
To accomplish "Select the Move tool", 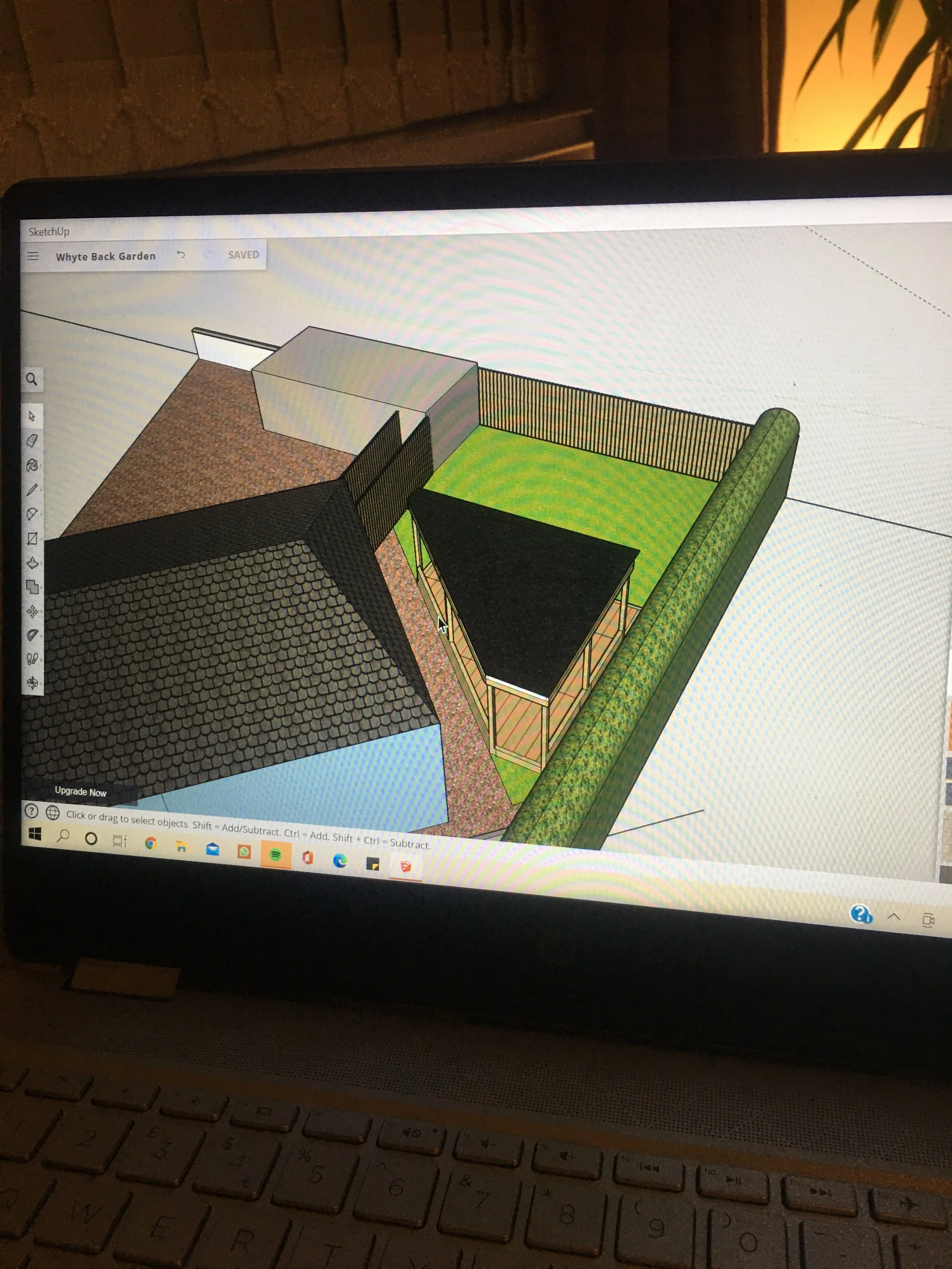I will point(33,611).
